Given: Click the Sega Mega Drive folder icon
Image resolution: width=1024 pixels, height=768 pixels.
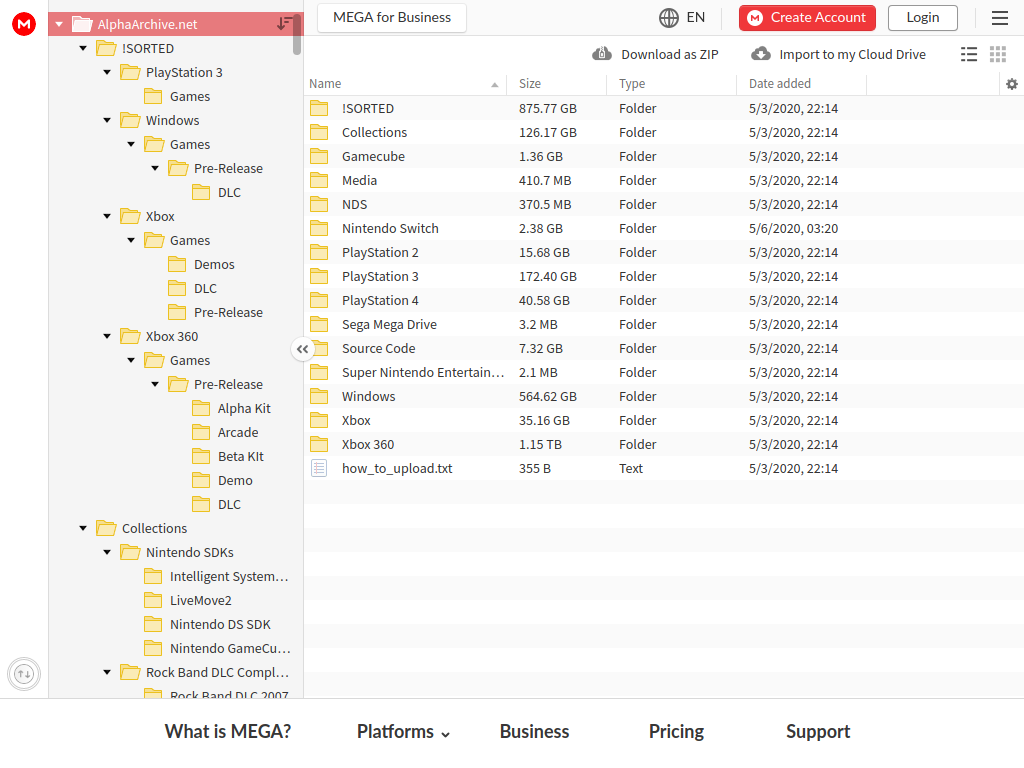Looking at the screenshot, I should point(319,325).
